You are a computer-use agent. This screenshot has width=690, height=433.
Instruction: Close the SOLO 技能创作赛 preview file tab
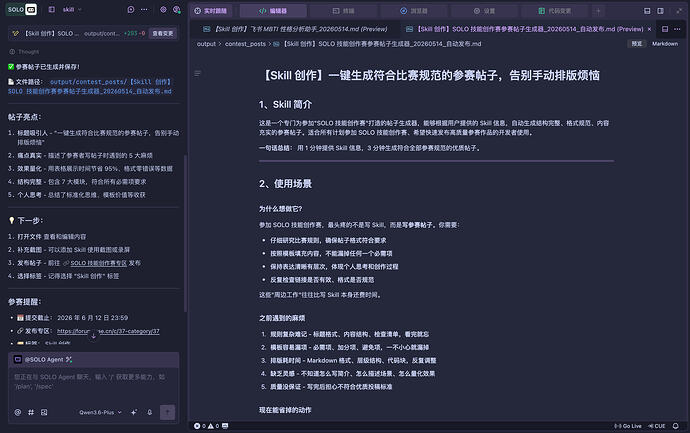(x=649, y=29)
